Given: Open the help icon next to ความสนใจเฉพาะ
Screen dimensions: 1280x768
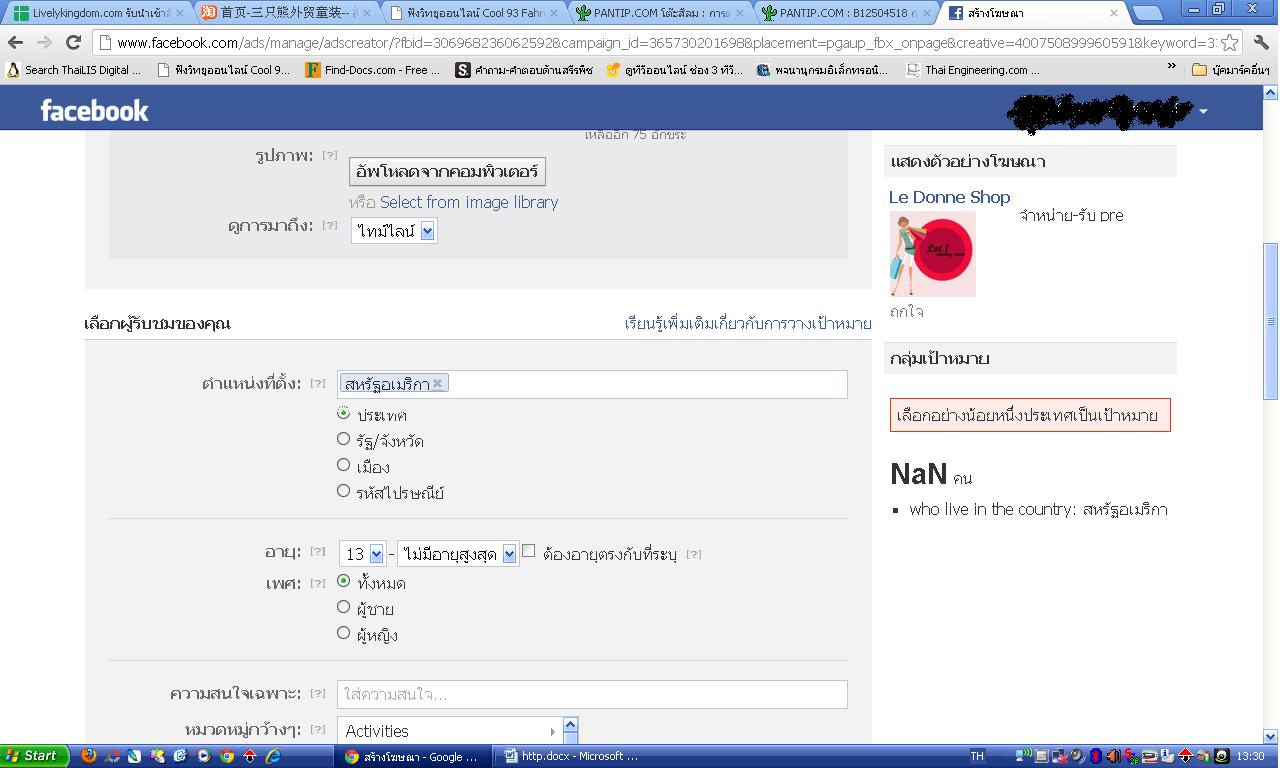Looking at the screenshot, I should pos(317,693).
